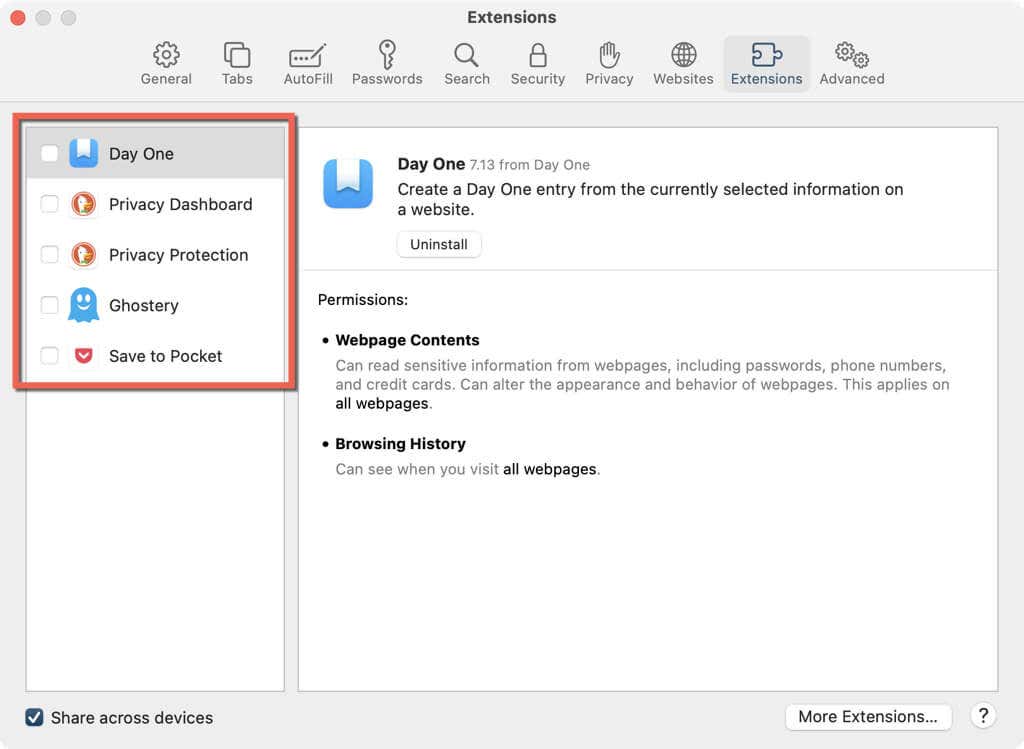Enable the Privacy Protection extension checkbox
The width and height of the screenshot is (1024, 749).
[50, 254]
